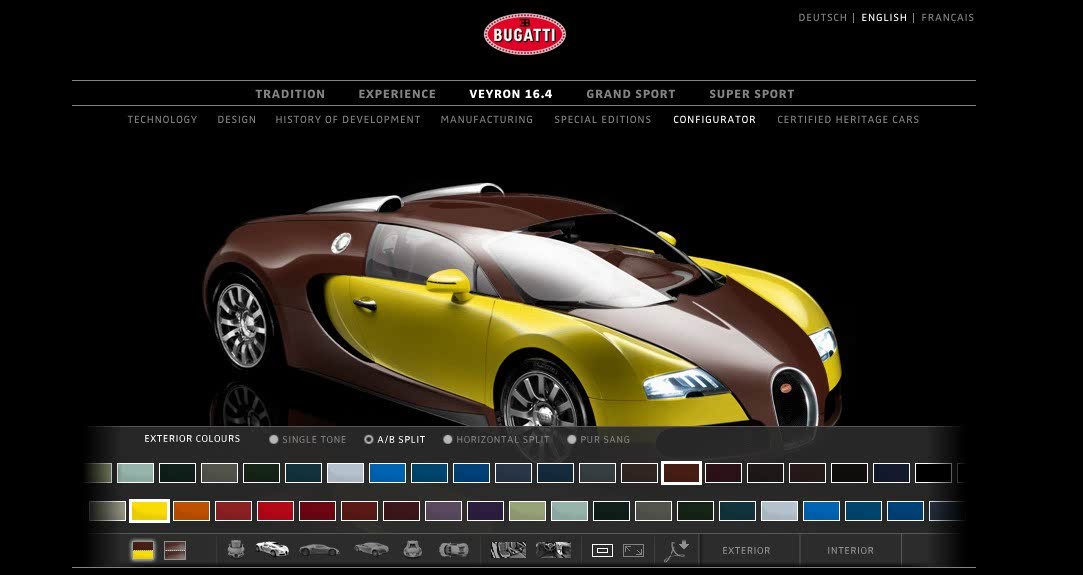
Task: Switch language to Deutsch
Action: (x=823, y=18)
